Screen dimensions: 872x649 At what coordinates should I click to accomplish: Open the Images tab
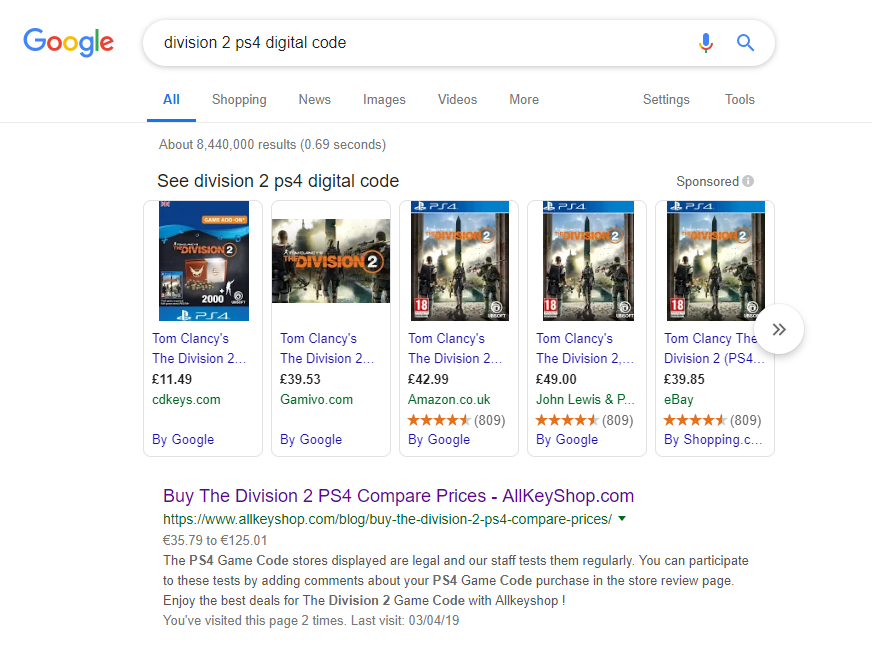[384, 100]
